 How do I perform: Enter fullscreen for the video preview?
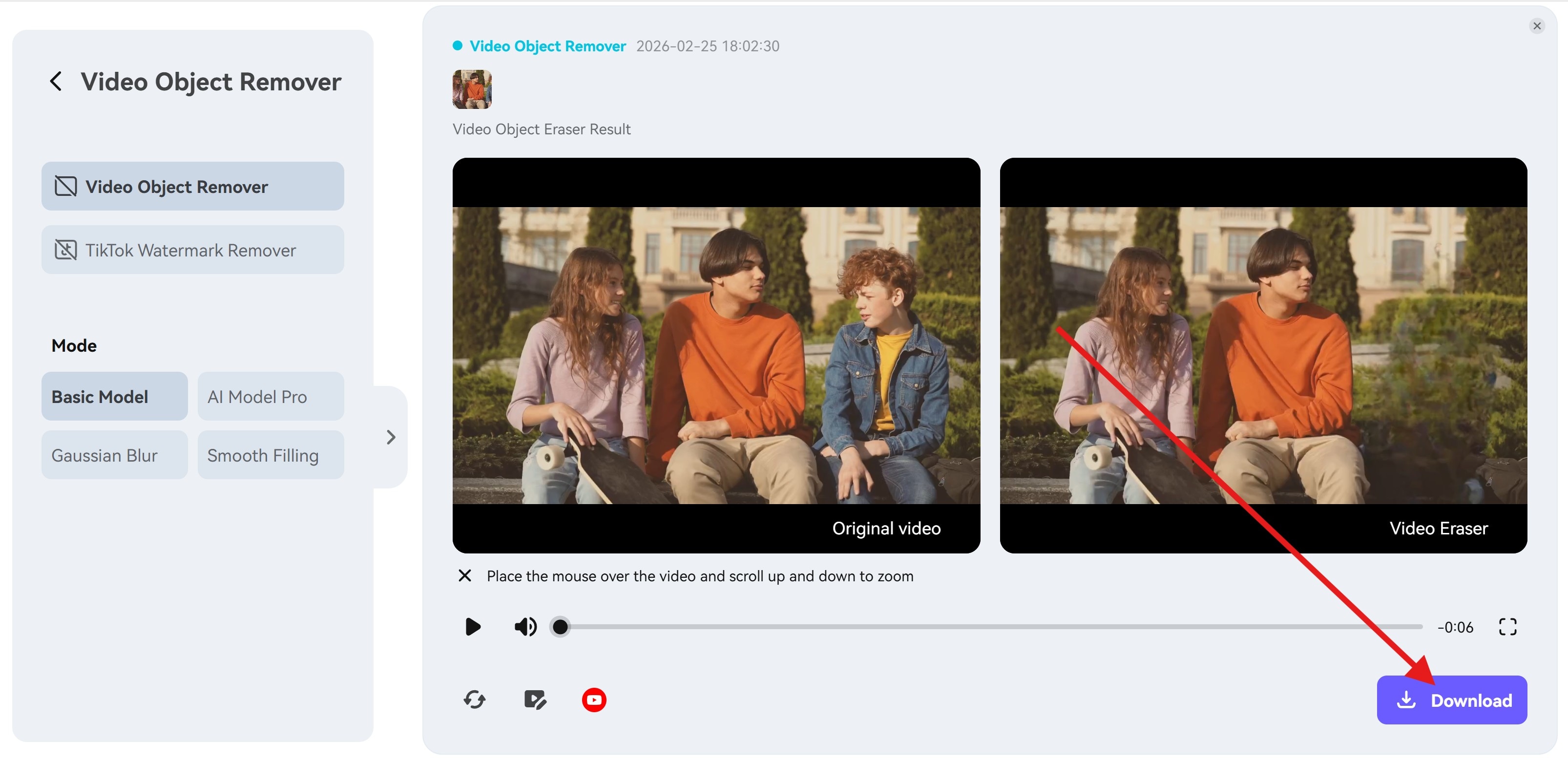pos(1508,627)
